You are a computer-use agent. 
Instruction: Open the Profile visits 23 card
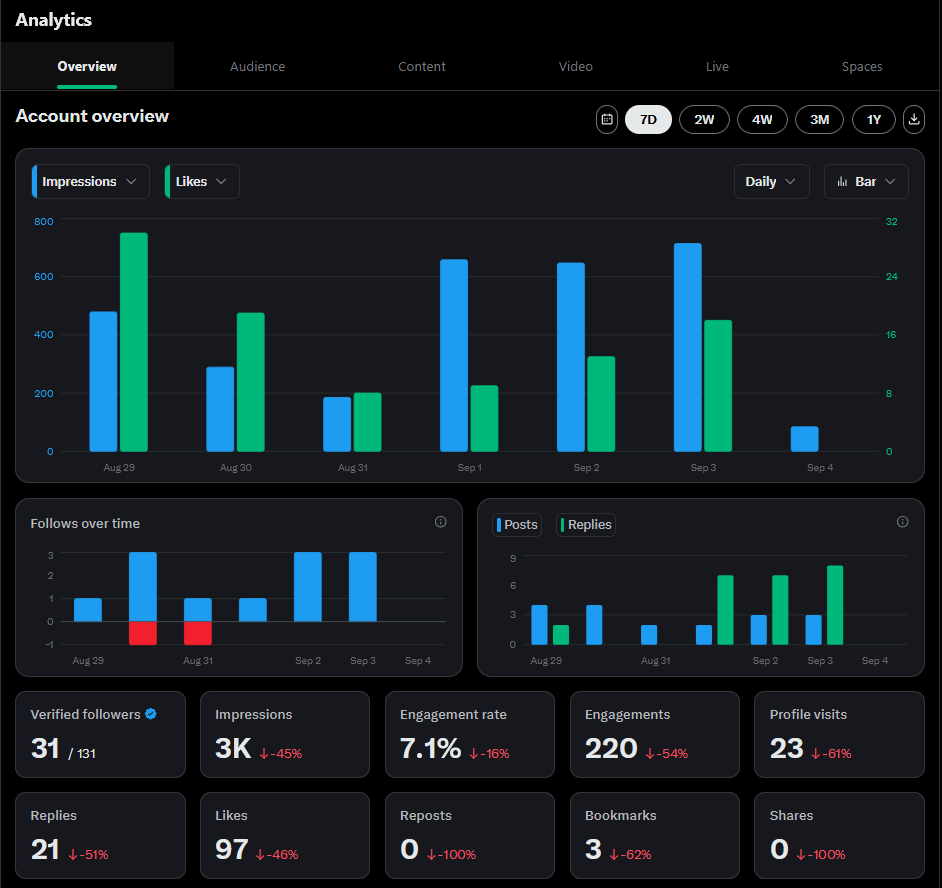point(839,734)
